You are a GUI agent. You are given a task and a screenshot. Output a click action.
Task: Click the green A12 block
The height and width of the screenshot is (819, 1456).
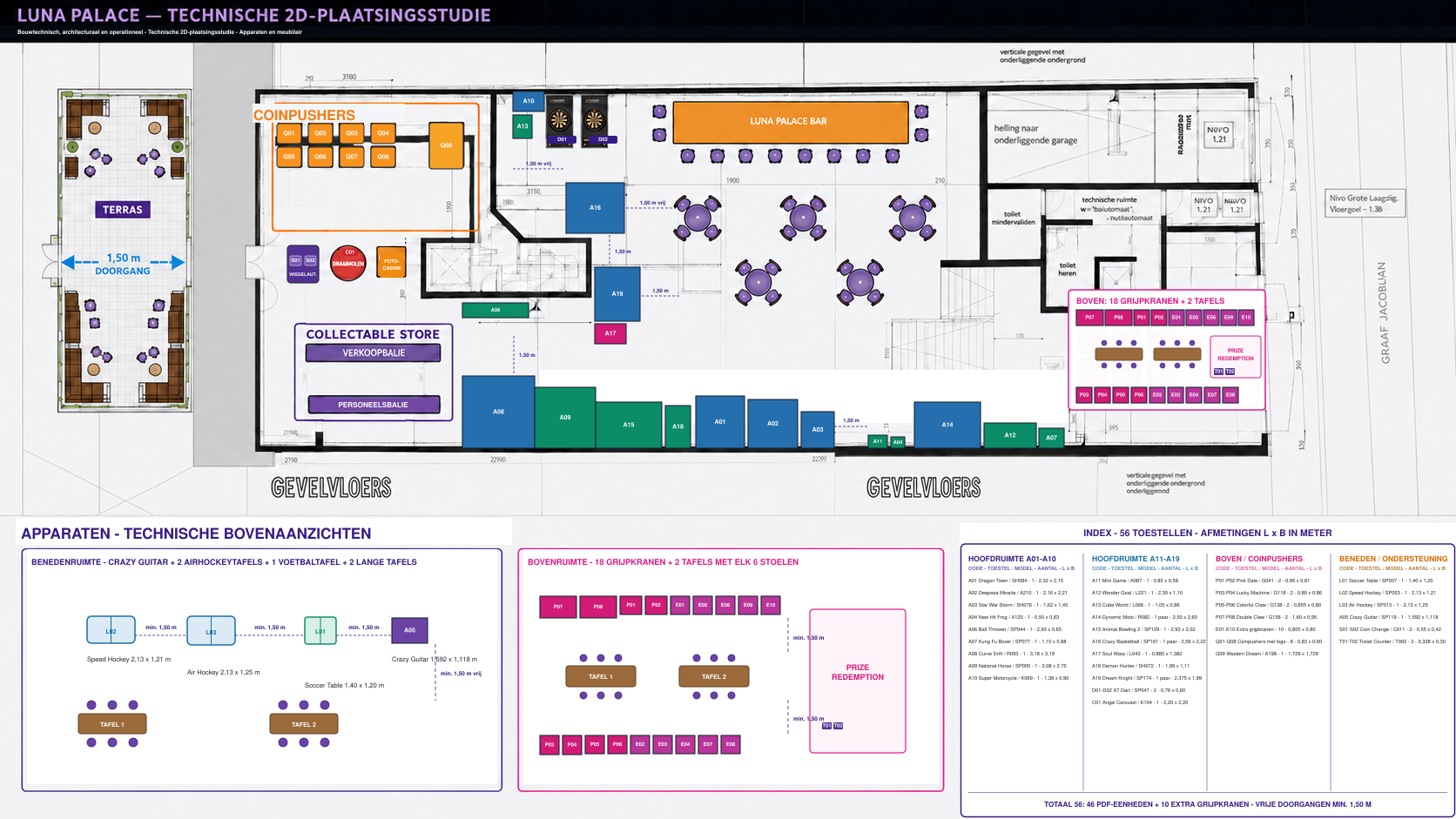pyautogui.click(x=1010, y=435)
